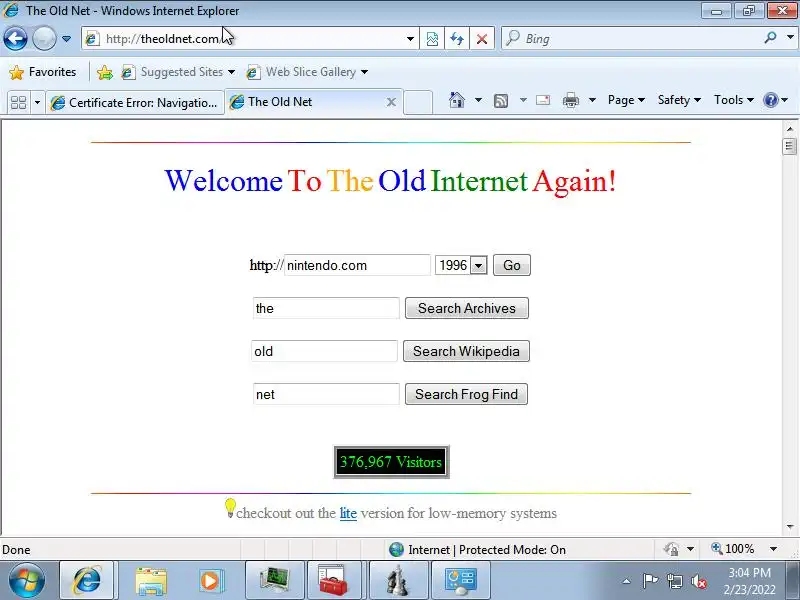Click the browser Back arrow button
Image resolution: width=800 pixels, height=600 pixels.
[x=15, y=38]
